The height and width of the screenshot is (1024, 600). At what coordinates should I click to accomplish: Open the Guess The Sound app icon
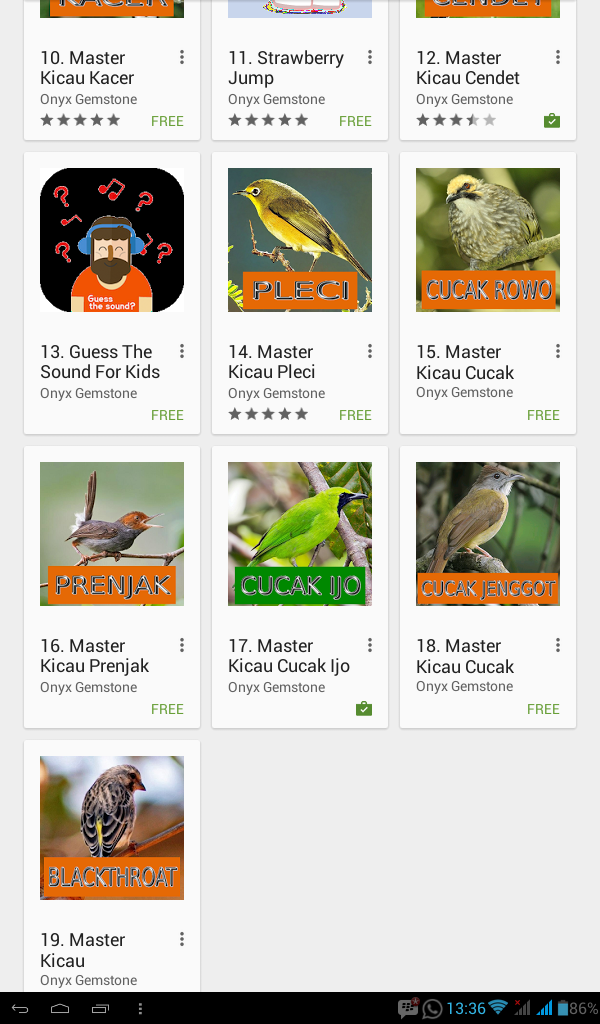pos(112,240)
